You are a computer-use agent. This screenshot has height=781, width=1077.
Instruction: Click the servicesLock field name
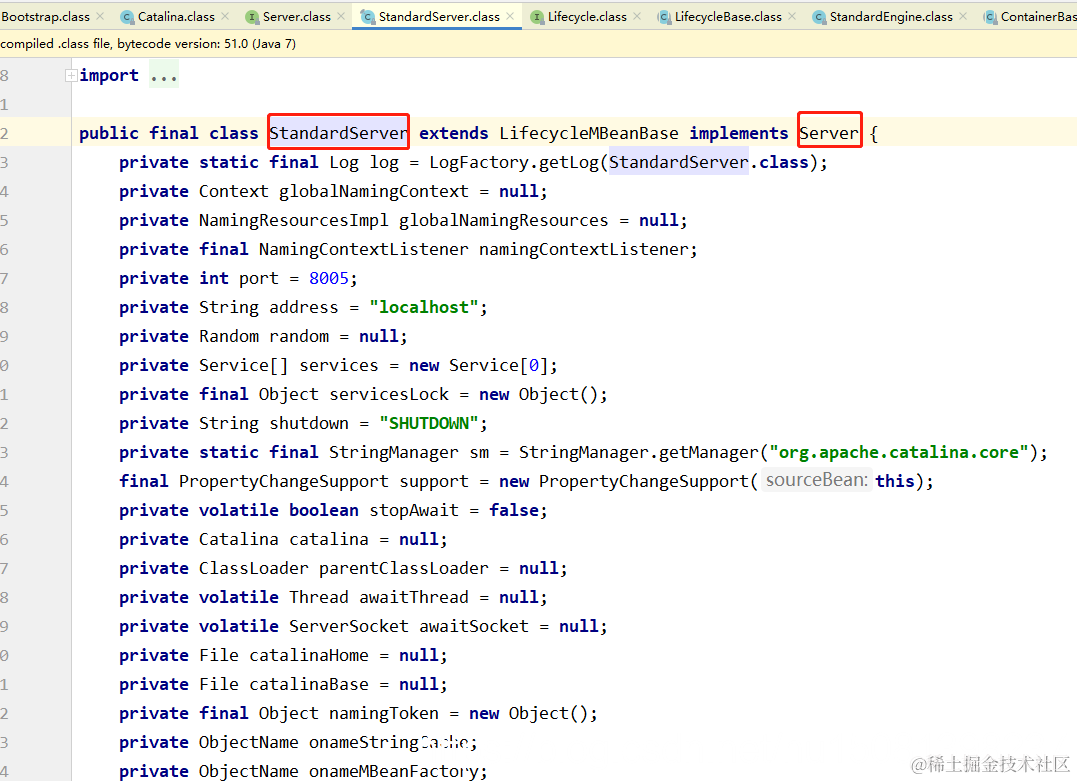click(389, 394)
